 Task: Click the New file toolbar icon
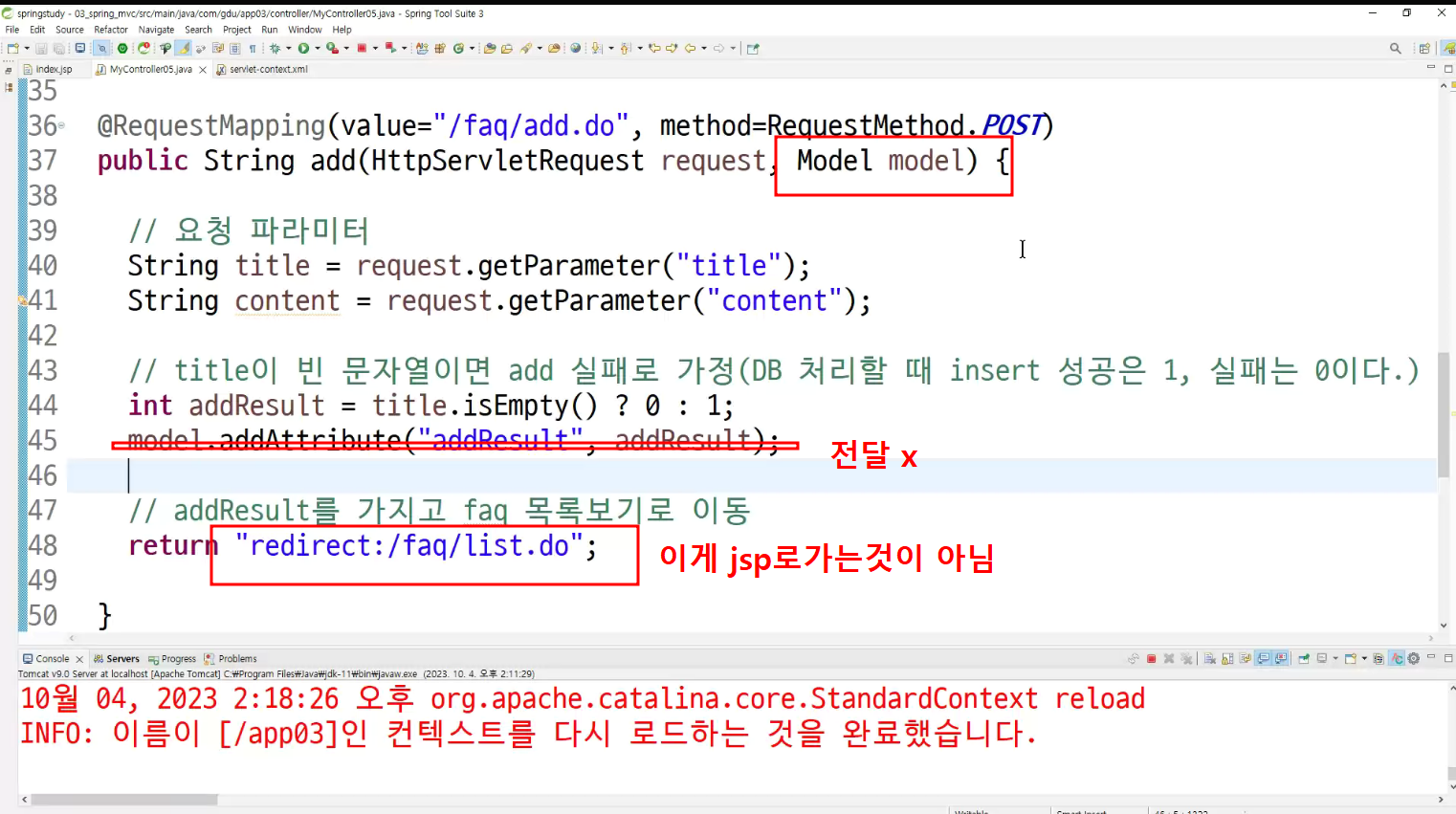(13, 48)
